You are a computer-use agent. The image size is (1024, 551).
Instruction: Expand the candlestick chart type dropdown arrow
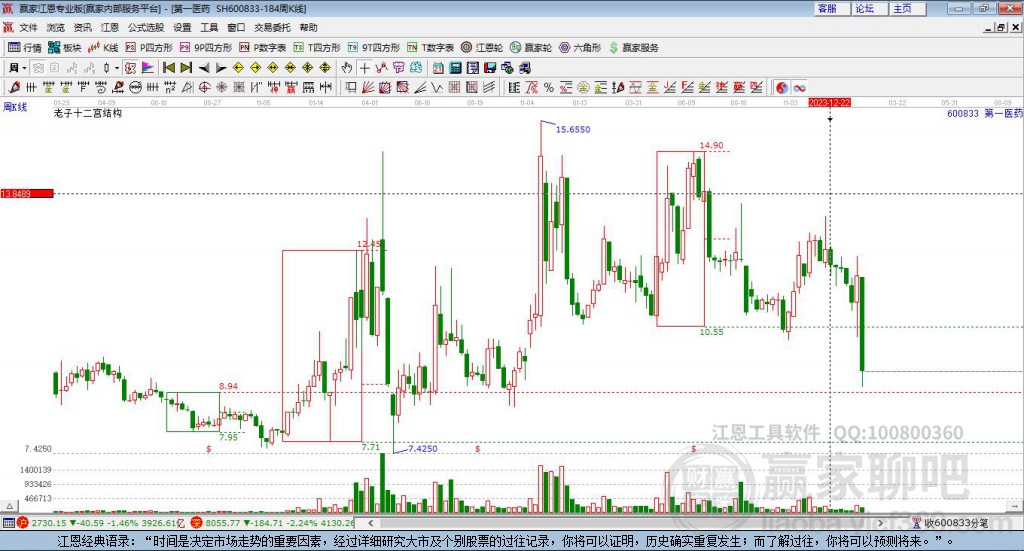pos(117,68)
